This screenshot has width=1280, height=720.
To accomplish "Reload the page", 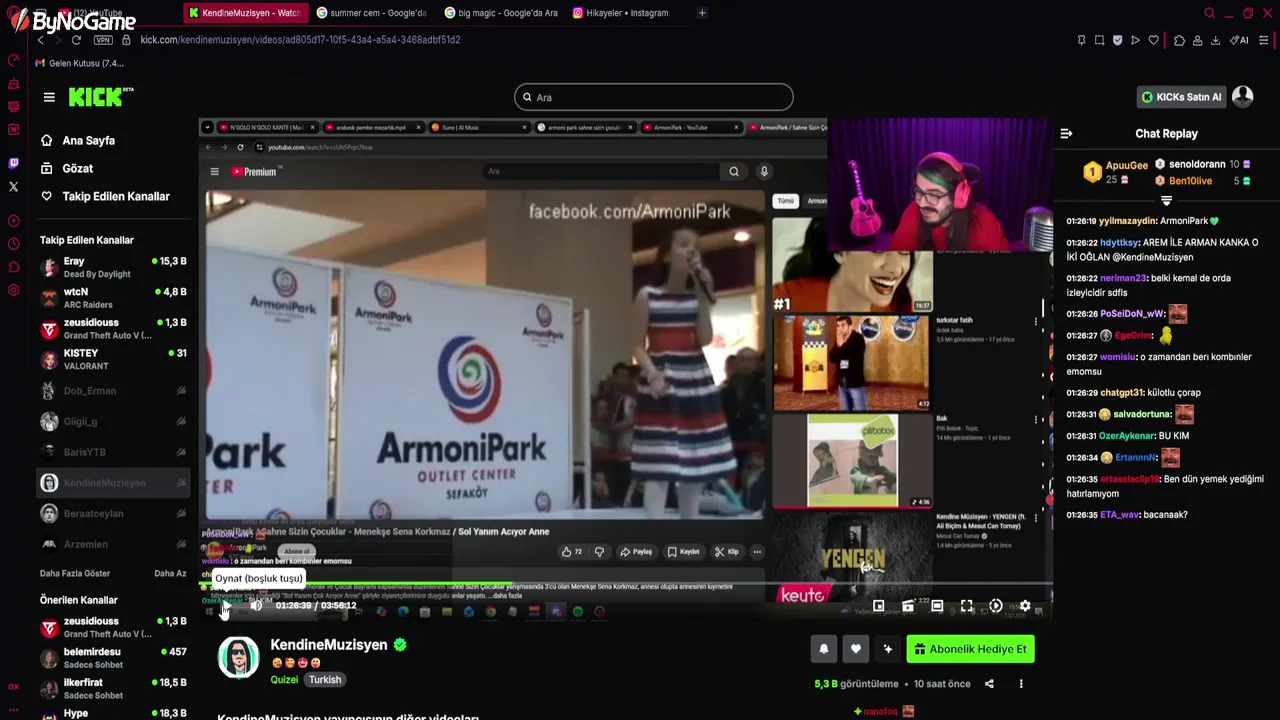I will tap(76, 40).
